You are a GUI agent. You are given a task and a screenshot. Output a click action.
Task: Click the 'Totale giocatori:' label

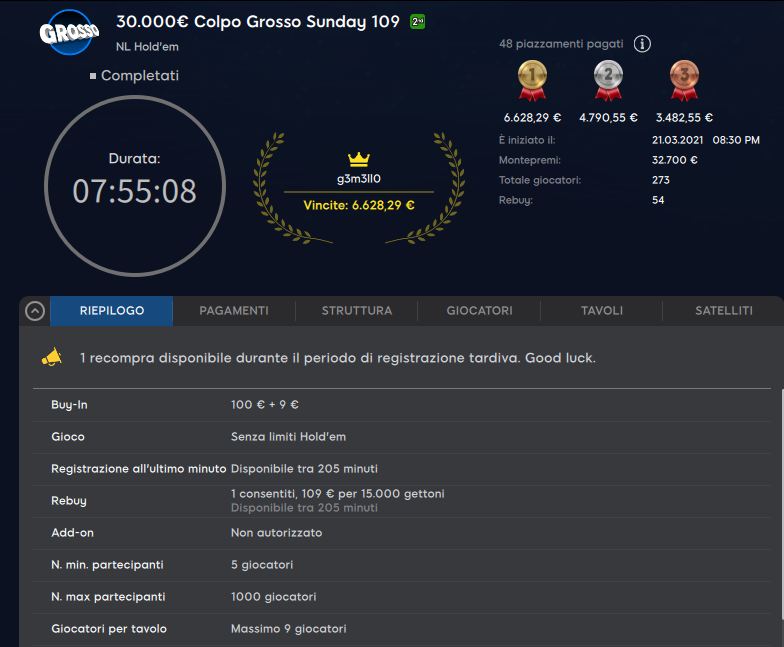tap(540, 180)
